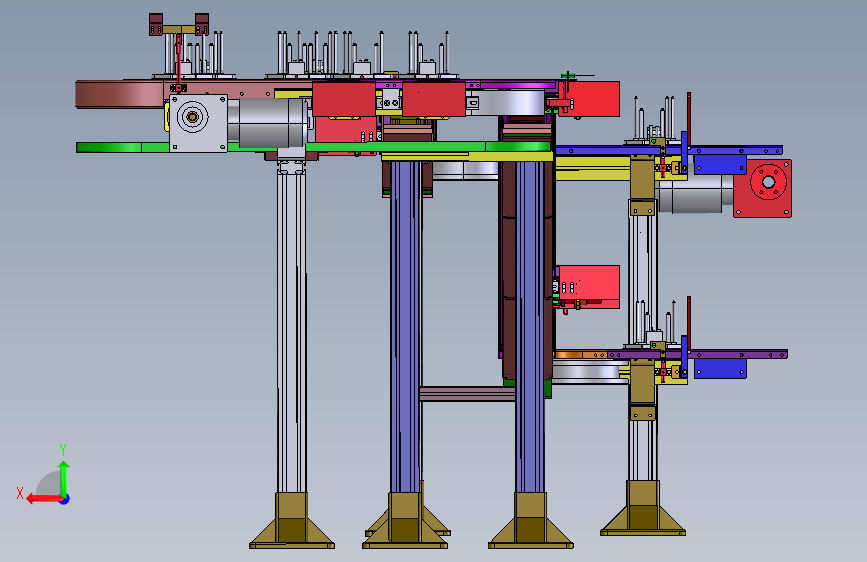
Task: Select the left red cover on top conveyor
Action: click(x=344, y=99)
